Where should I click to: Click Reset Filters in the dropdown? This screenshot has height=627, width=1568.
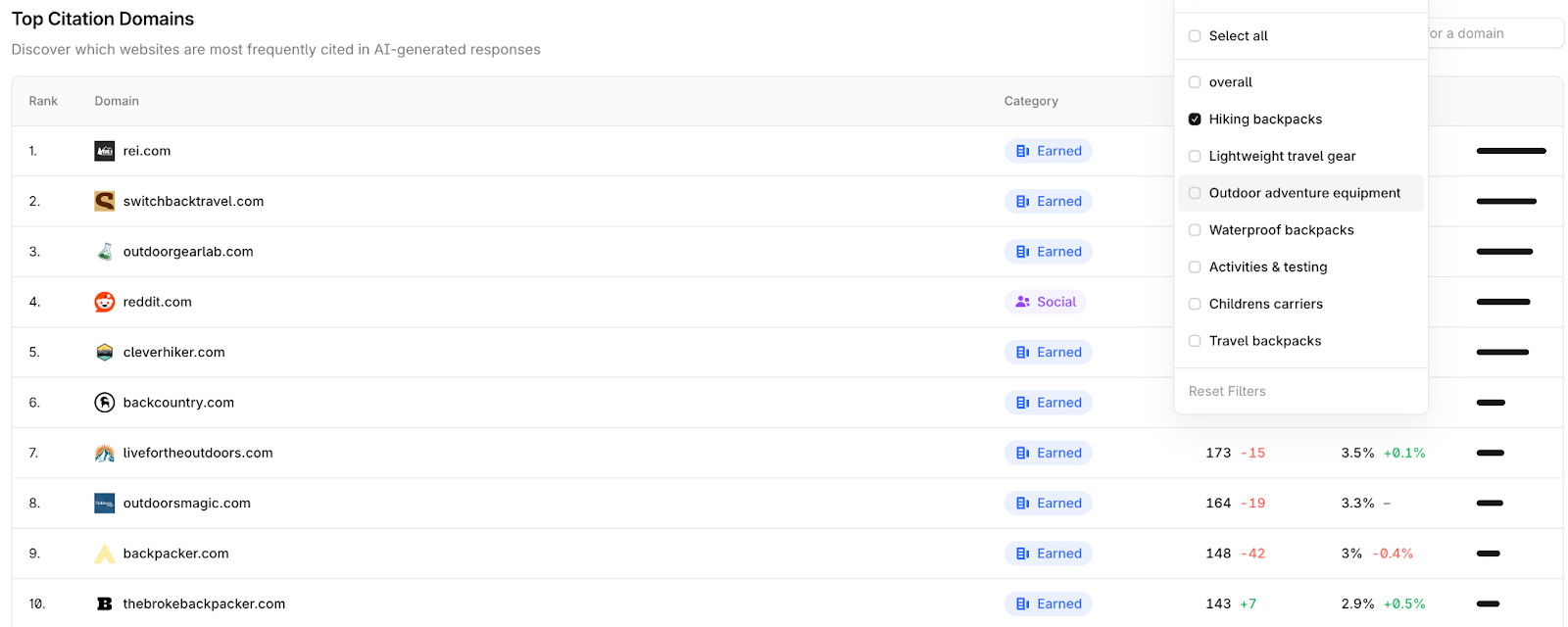(x=1227, y=391)
